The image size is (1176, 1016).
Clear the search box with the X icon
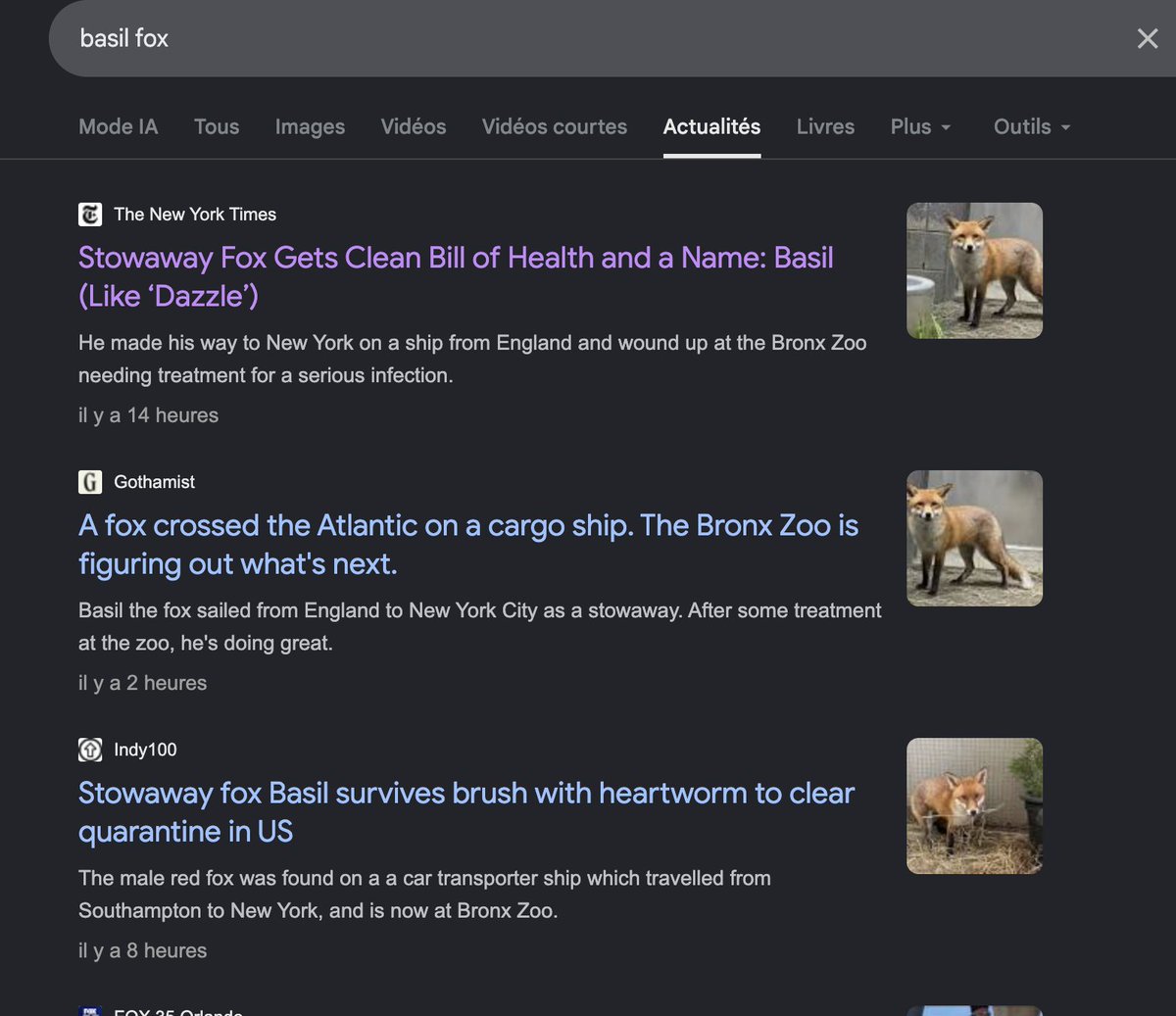(1147, 38)
